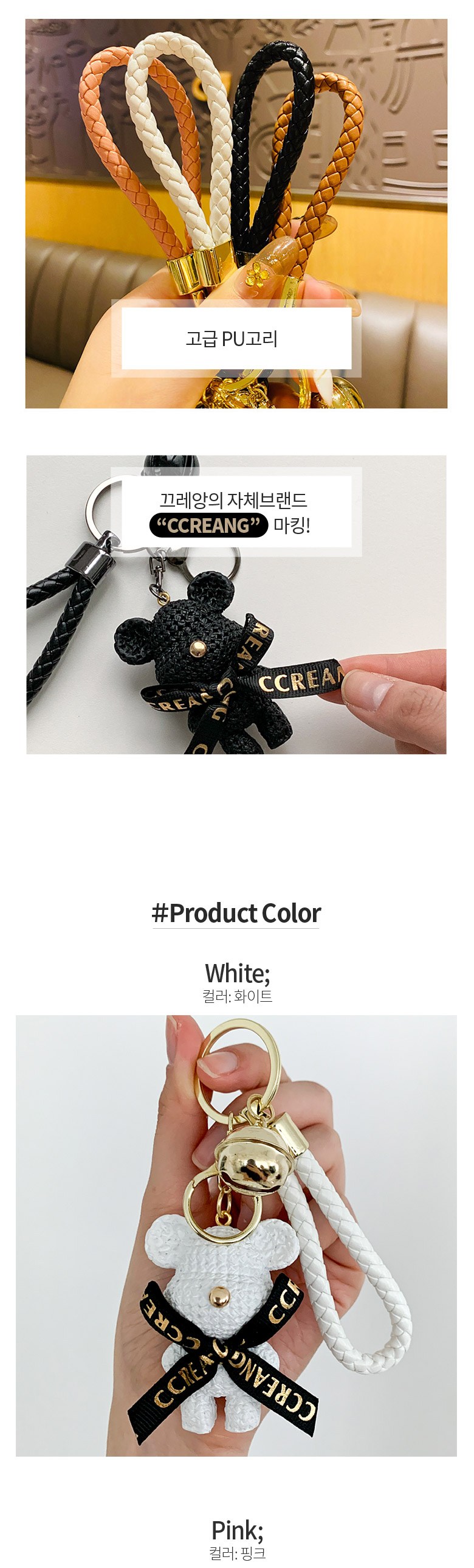Click the 컬러: 화이트 subtitle
This screenshot has width=474, height=1568.
coord(238,996)
